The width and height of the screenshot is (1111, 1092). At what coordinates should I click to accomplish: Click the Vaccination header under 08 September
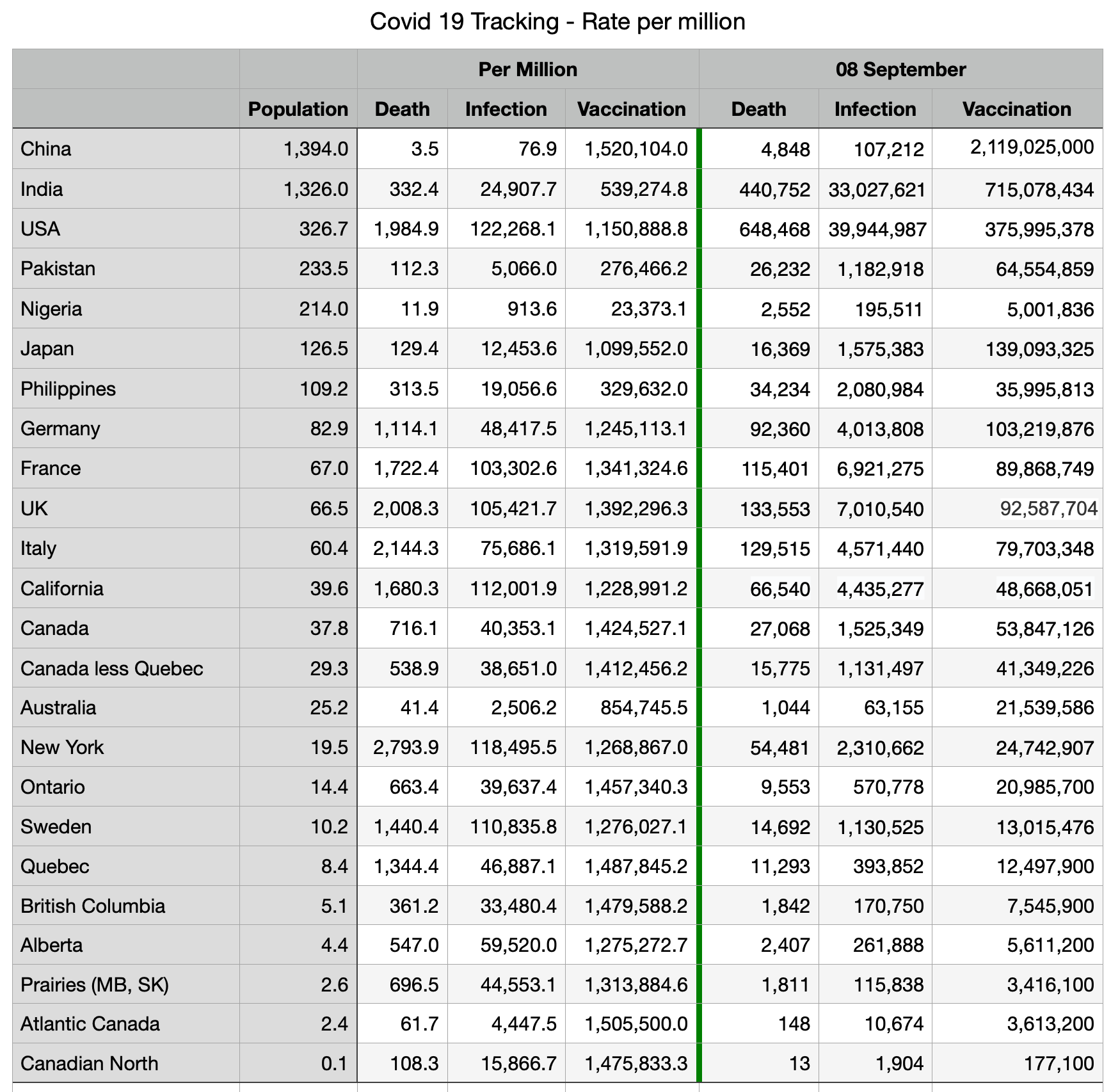(1016, 109)
